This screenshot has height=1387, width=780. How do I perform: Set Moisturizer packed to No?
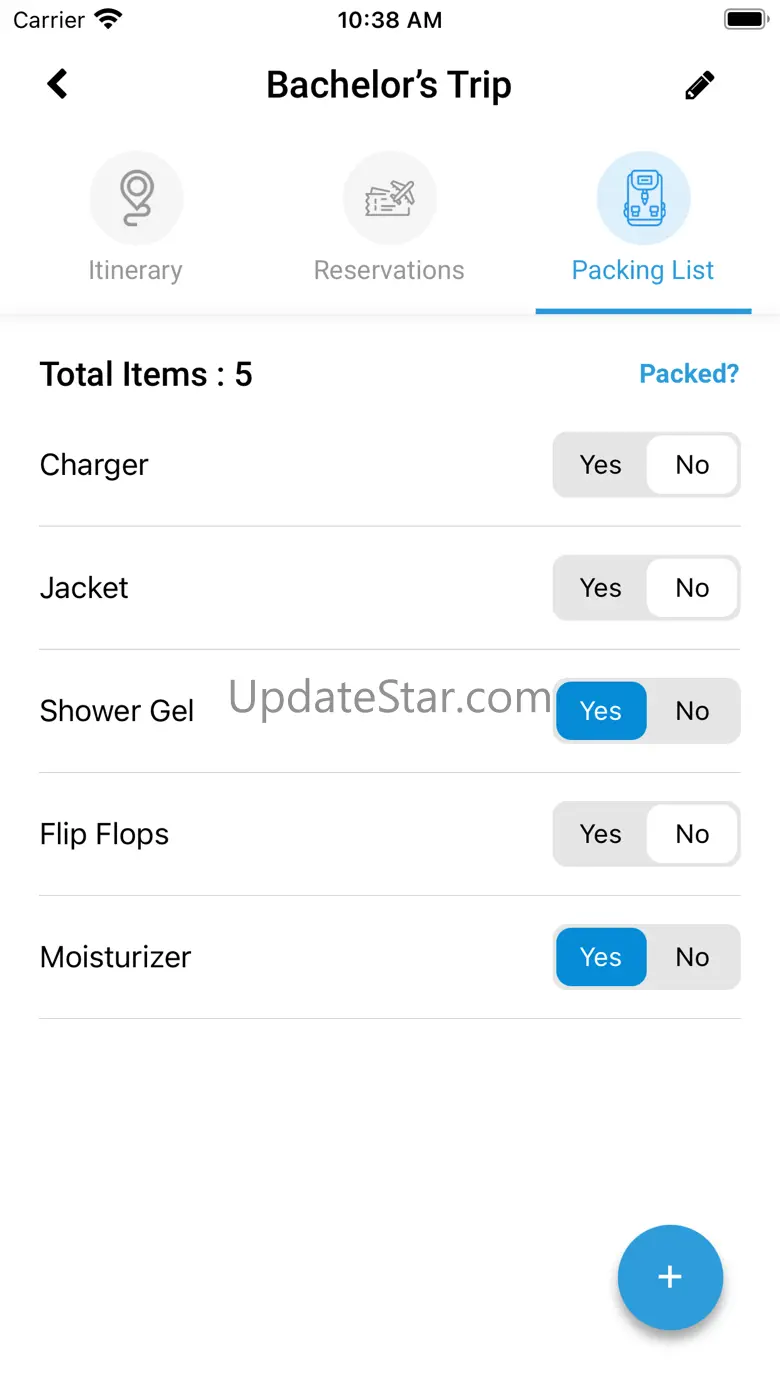click(692, 957)
